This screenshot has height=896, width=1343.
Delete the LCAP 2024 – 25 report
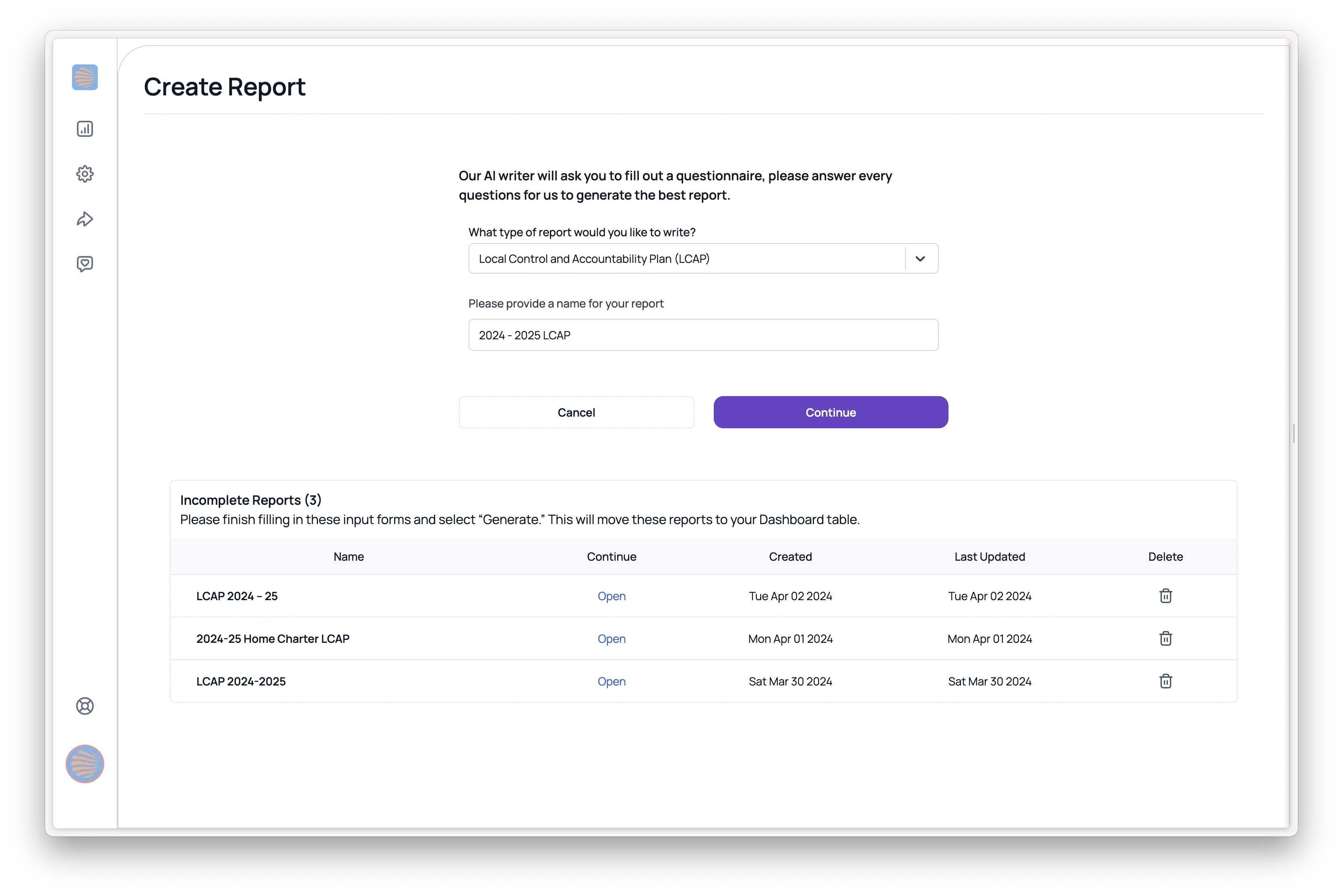pos(1165,595)
